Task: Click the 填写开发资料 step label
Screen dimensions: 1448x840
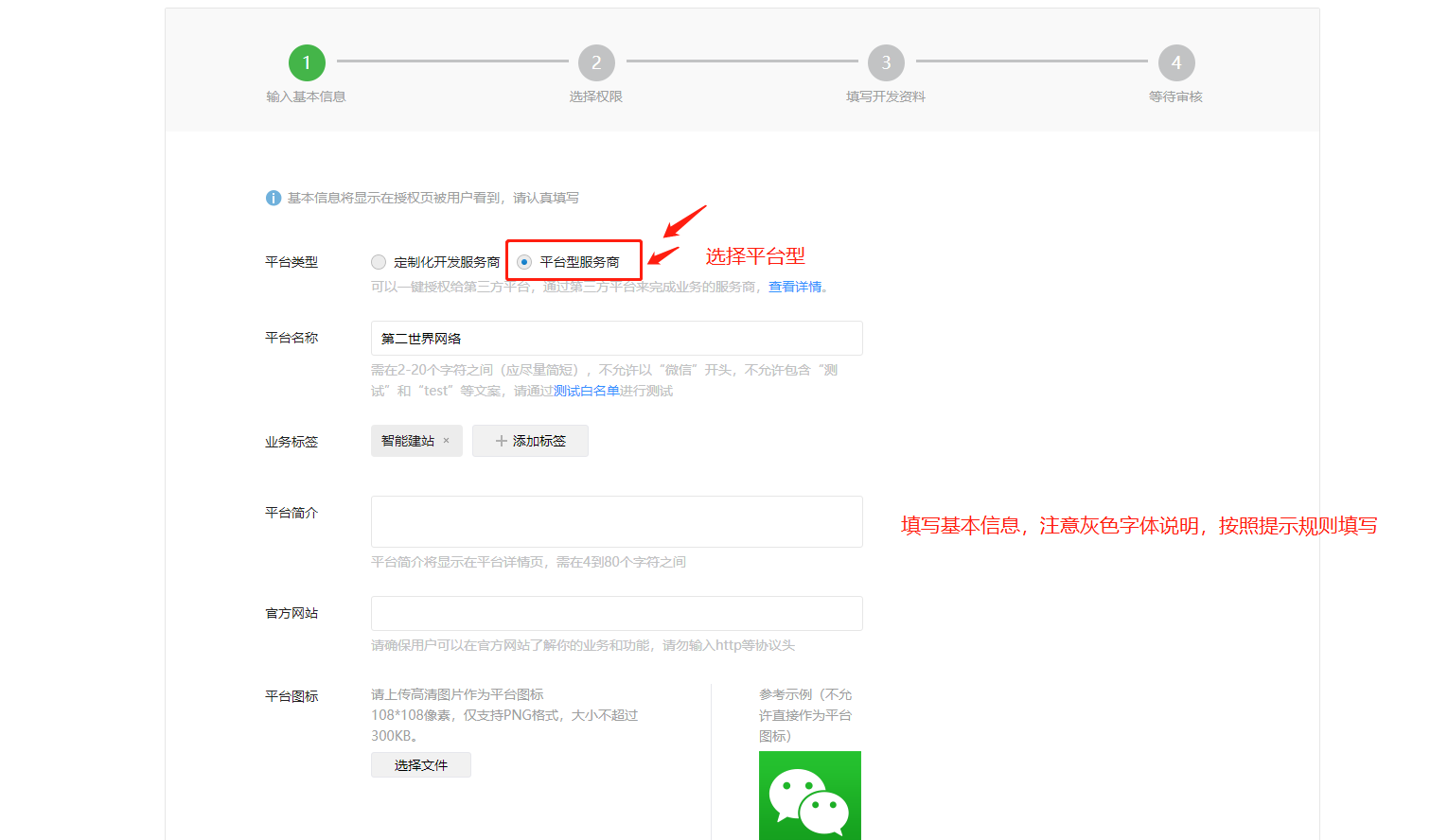Action: coord(886,96)
